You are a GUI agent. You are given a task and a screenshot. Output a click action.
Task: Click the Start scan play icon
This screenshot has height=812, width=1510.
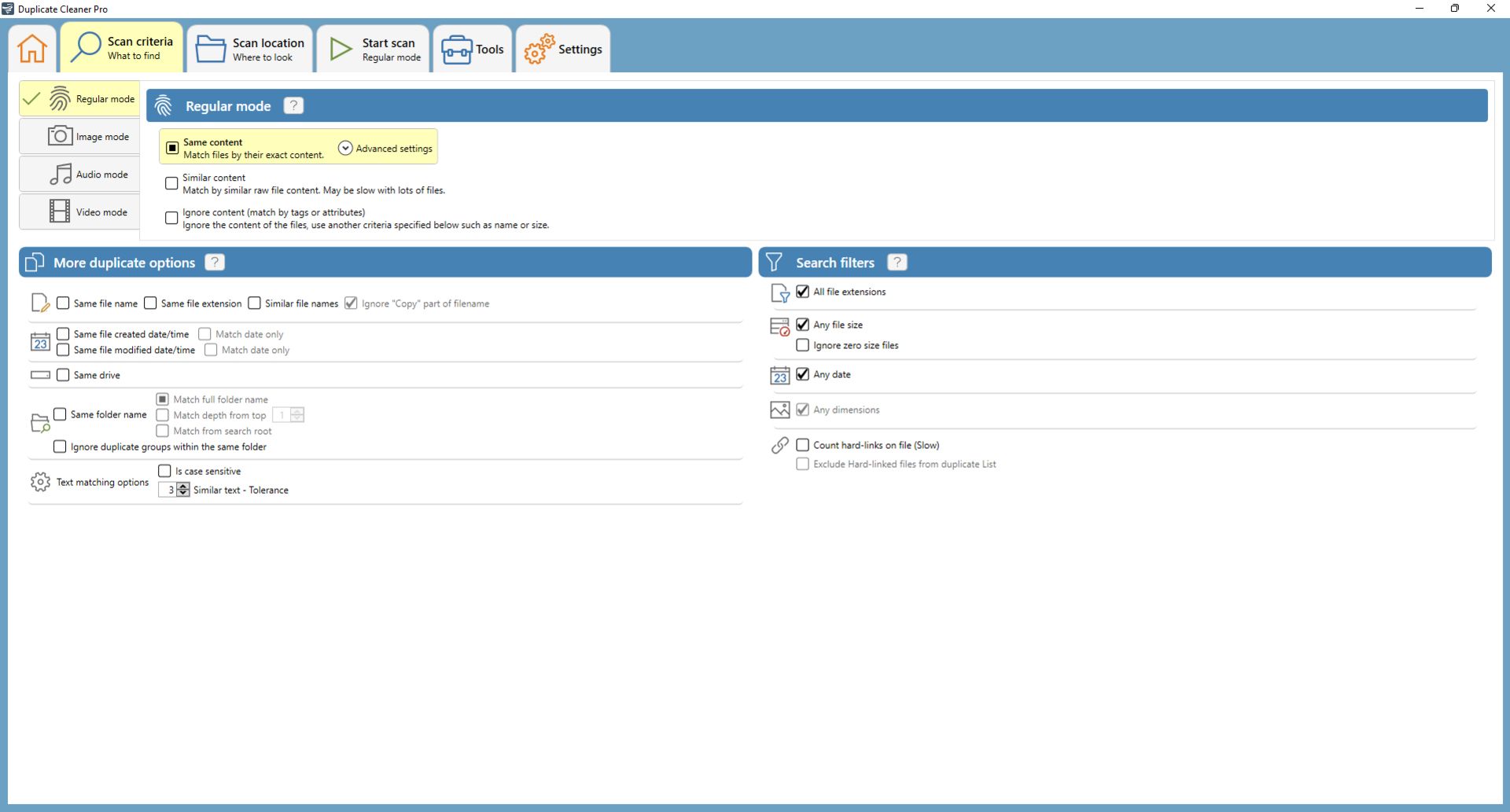click(341, 49)
